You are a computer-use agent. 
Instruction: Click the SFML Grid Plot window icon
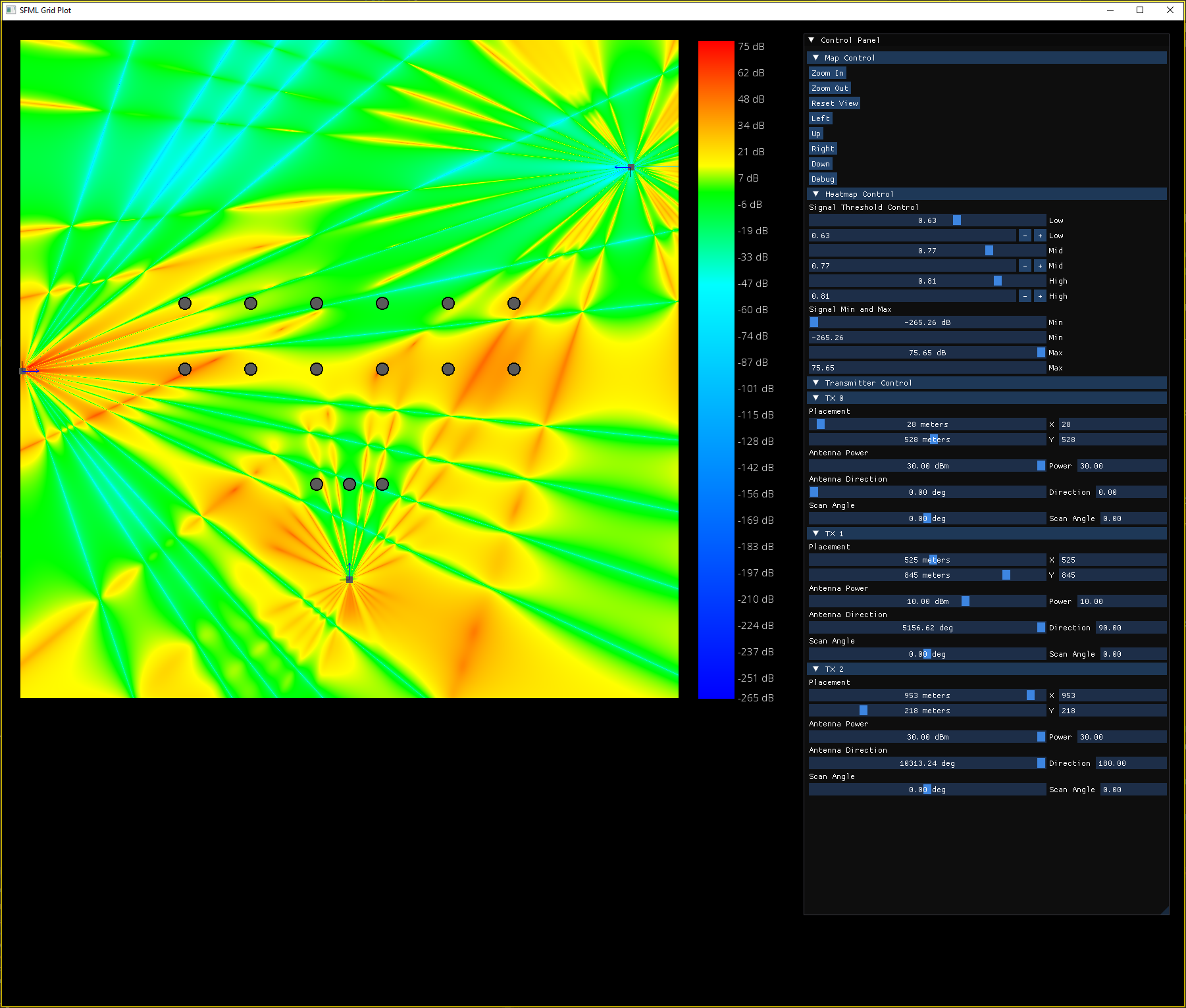point(11,10)
